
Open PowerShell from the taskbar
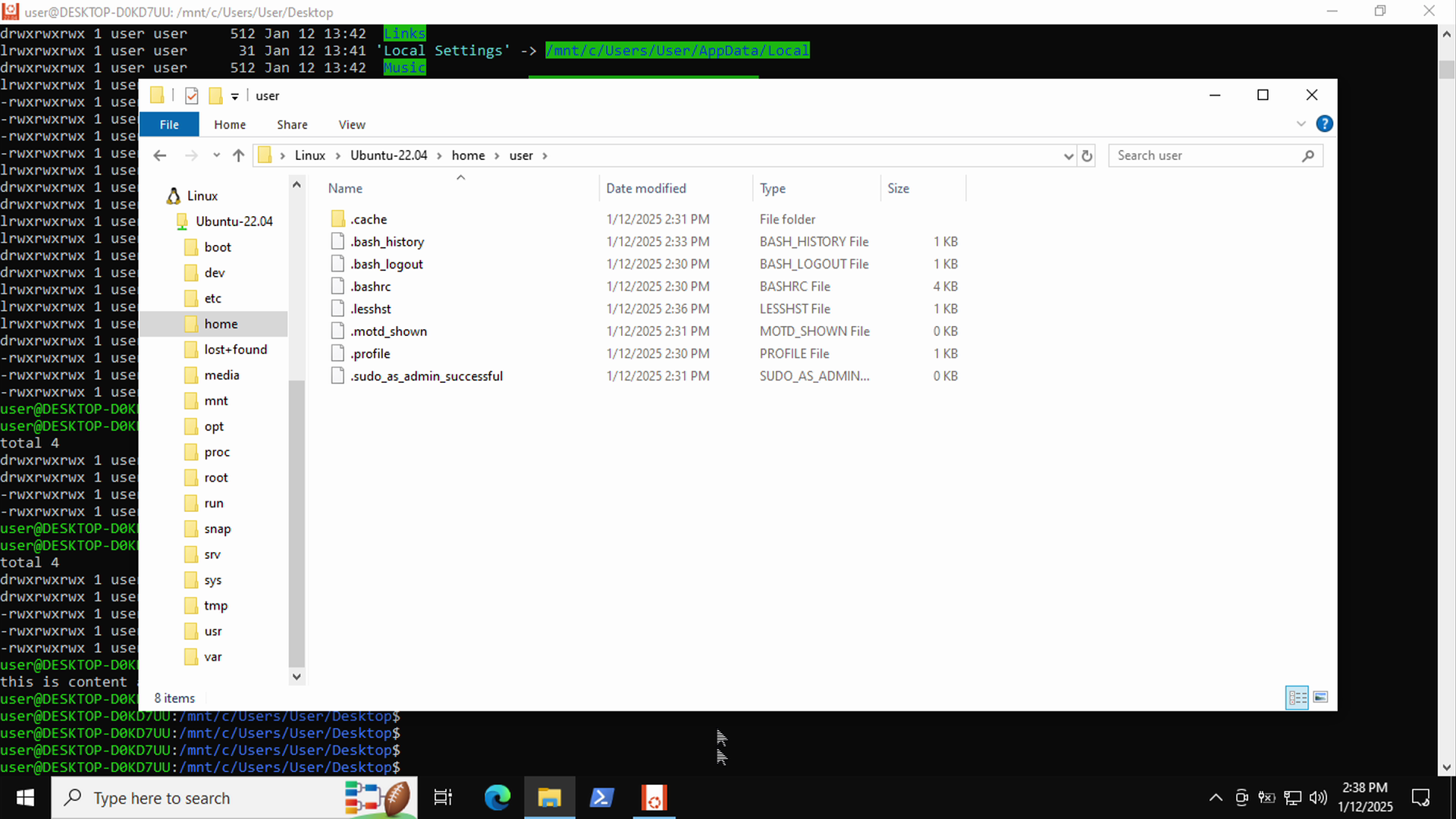click(x=601, y=798)
